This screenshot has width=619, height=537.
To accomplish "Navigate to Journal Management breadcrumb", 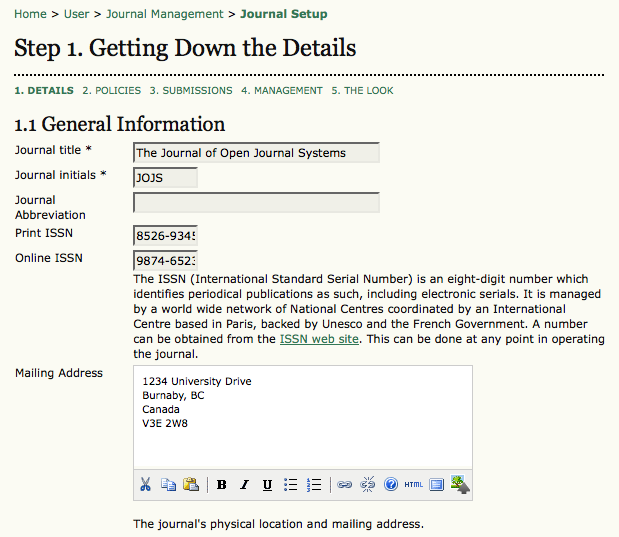I will tap(165, 14).
